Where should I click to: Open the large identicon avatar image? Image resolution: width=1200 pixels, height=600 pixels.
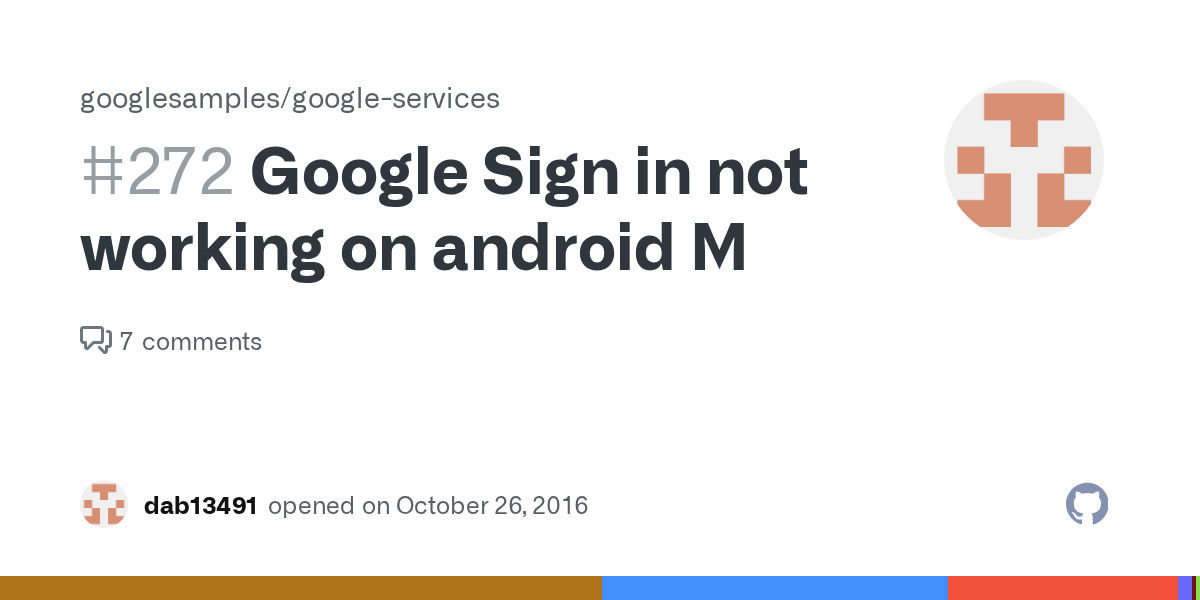click(x=1023, y=160)
